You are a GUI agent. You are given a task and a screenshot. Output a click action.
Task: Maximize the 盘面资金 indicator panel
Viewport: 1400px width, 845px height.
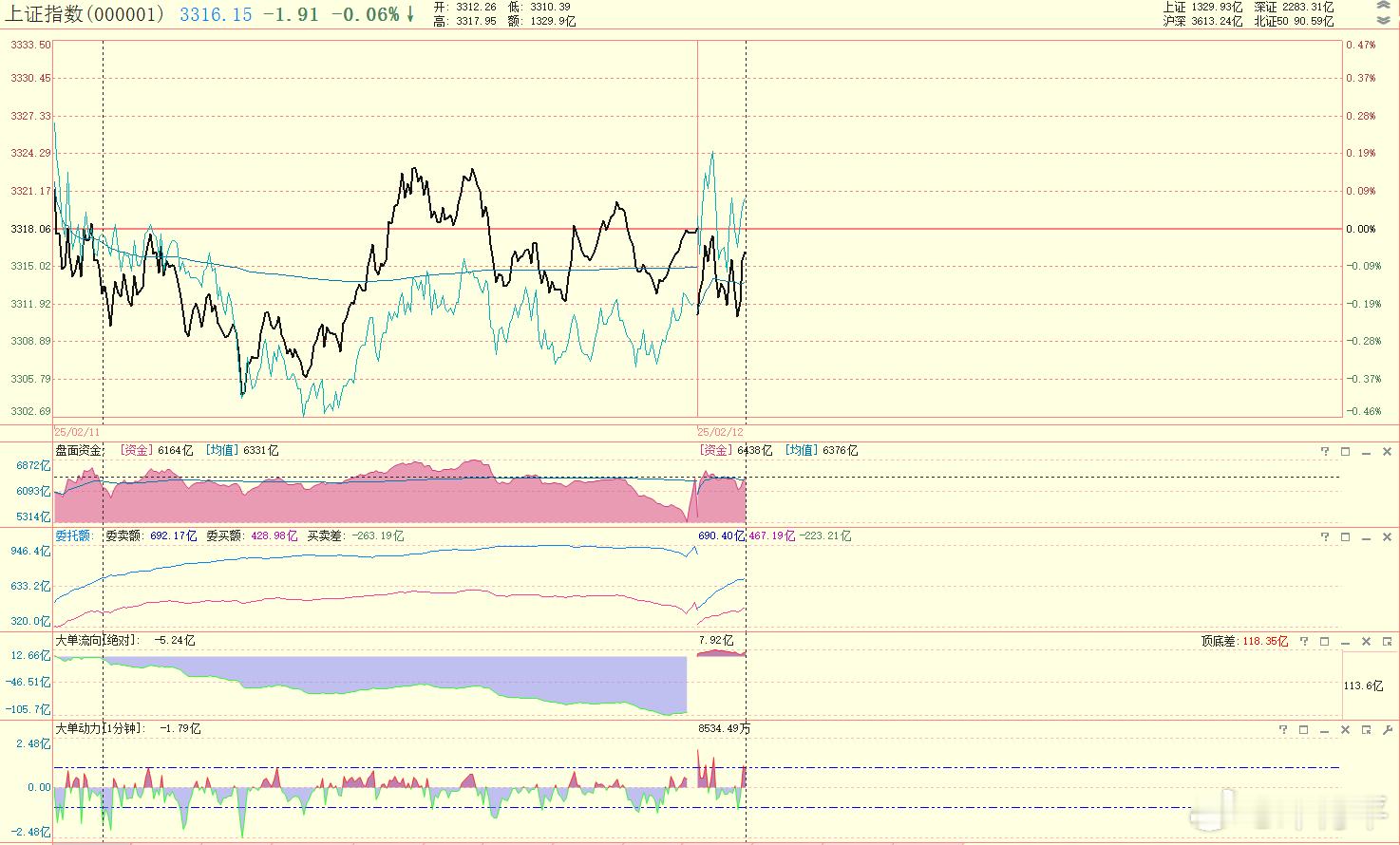(x=1346, y=451)
